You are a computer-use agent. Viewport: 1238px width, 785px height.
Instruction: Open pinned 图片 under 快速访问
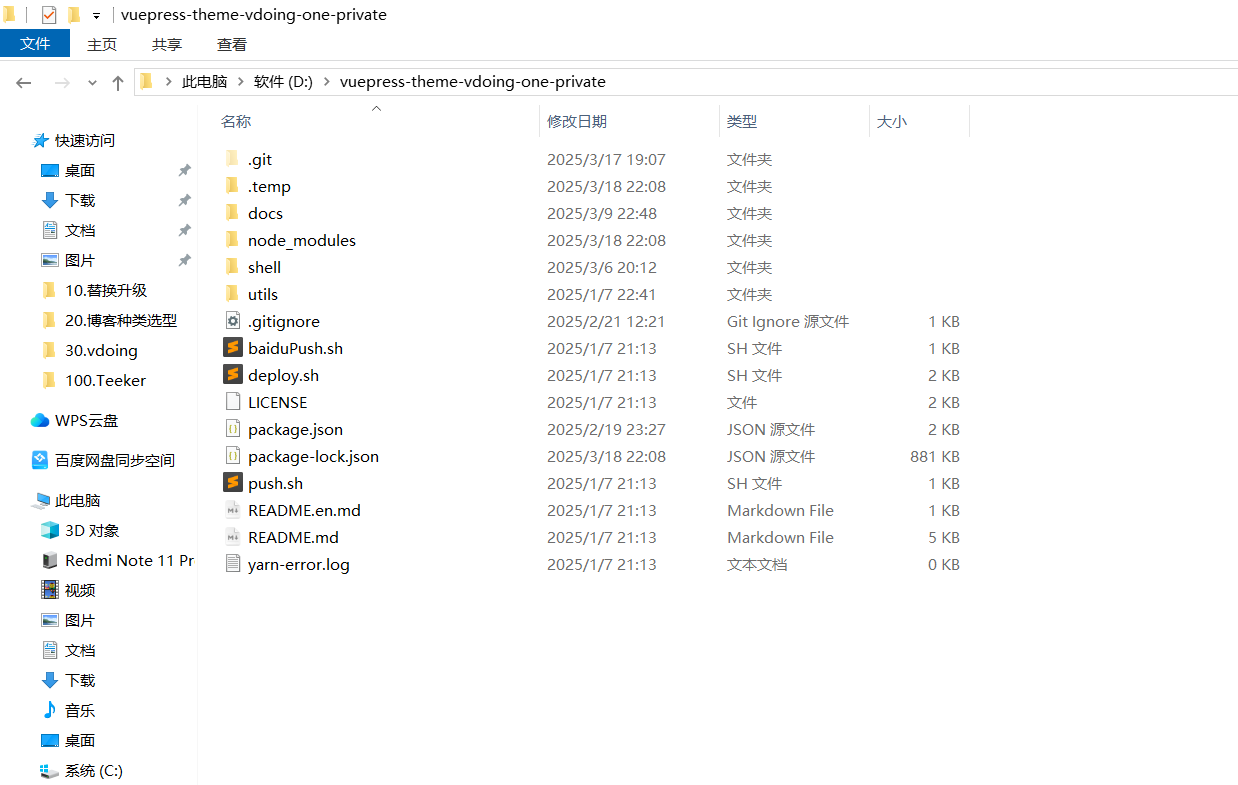tap(80, 260)
